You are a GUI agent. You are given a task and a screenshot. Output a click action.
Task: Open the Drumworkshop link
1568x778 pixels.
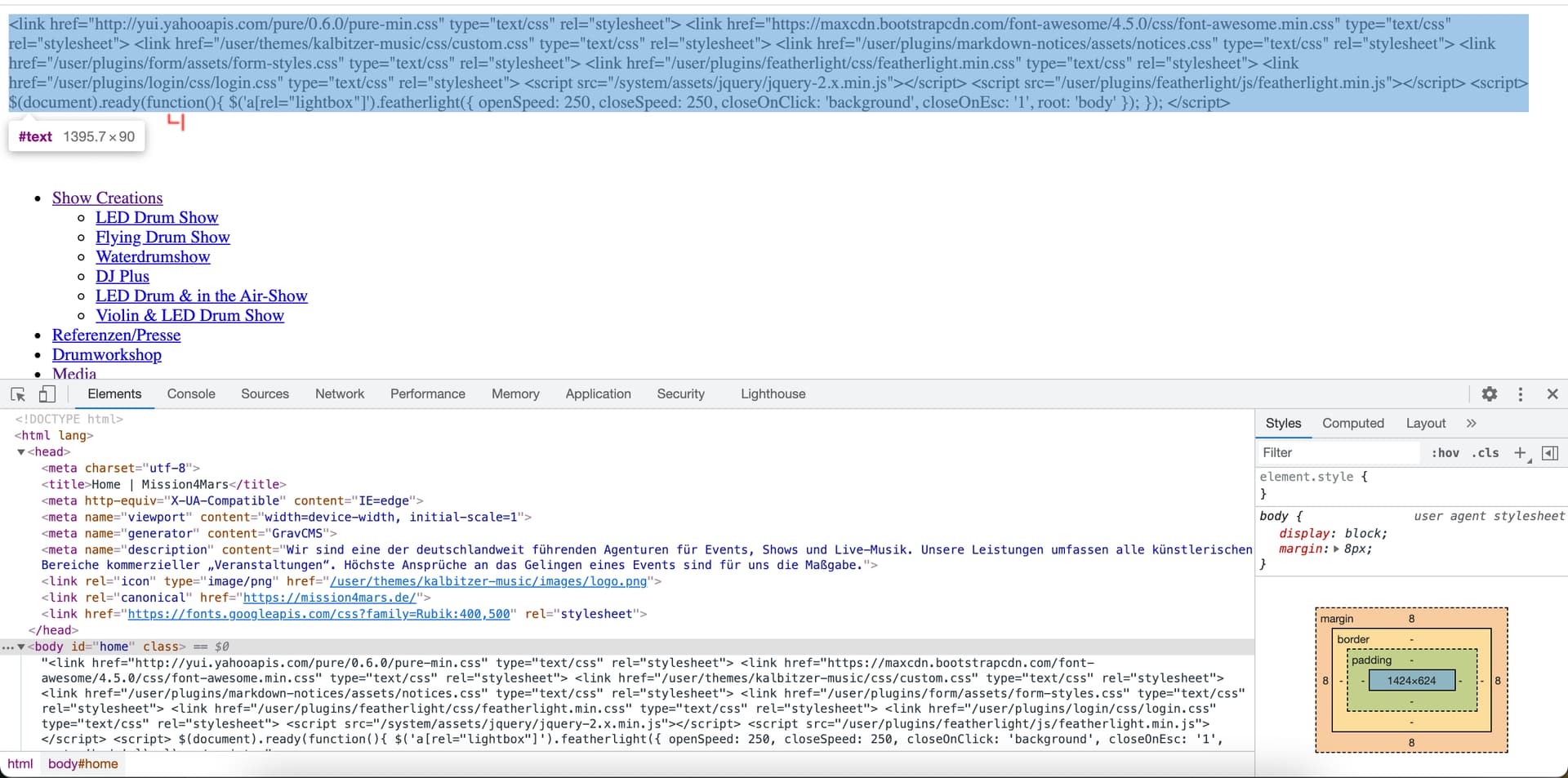click(x=107, y=354)
